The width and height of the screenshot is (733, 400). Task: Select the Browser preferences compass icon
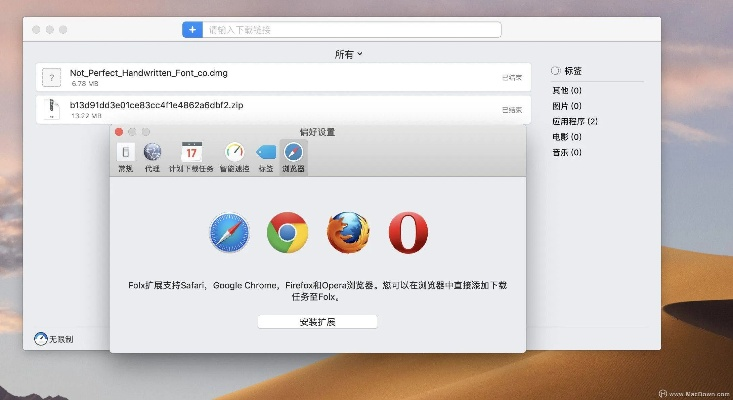294,152
